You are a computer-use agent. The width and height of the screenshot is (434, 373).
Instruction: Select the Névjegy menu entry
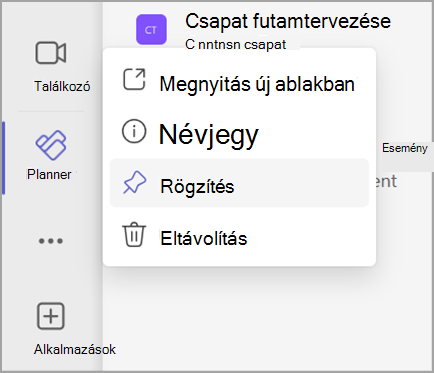click(x=239, y=133)
